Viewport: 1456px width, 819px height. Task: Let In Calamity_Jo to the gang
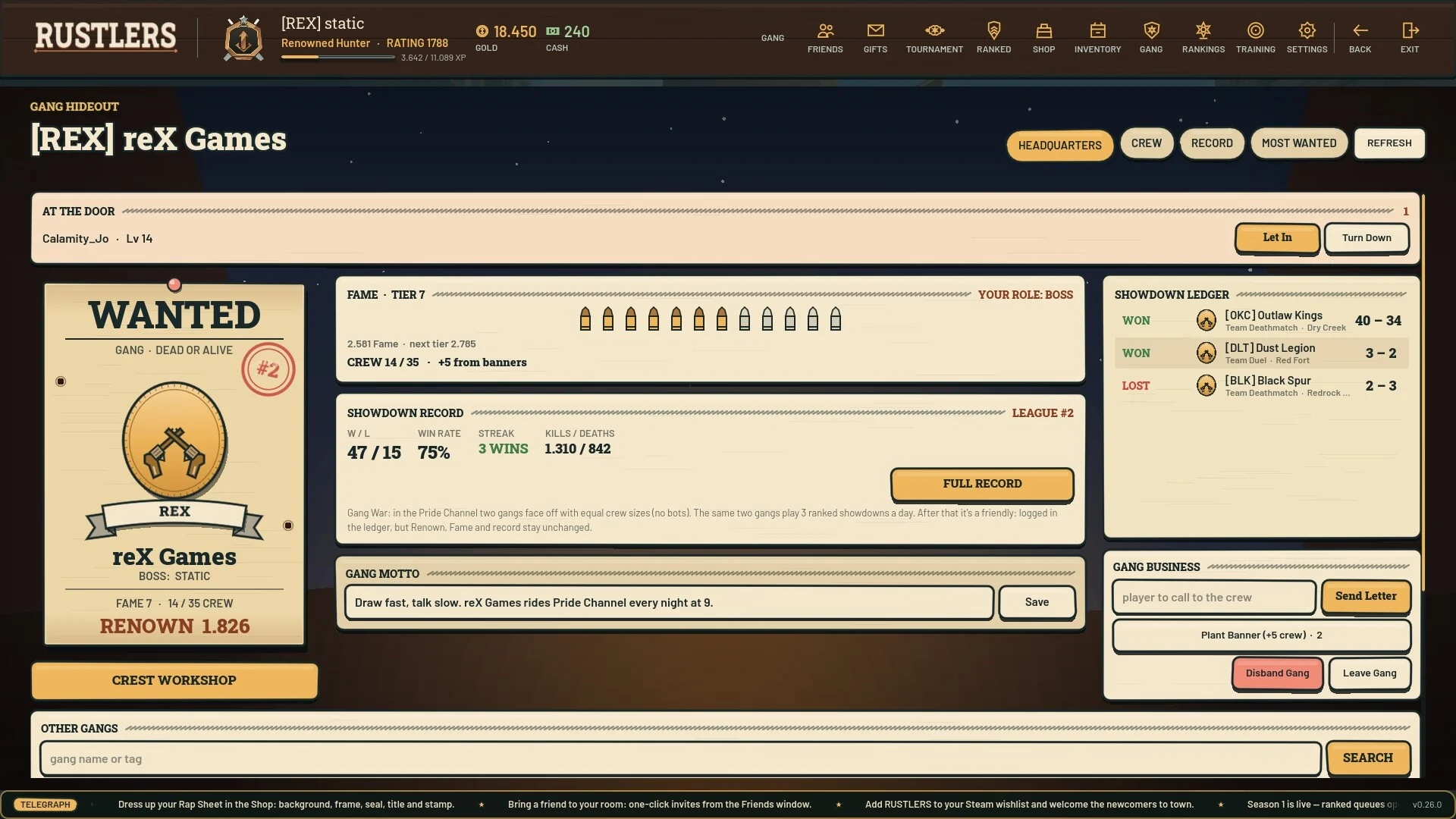pyautogui.click(x=1277, y=238)
